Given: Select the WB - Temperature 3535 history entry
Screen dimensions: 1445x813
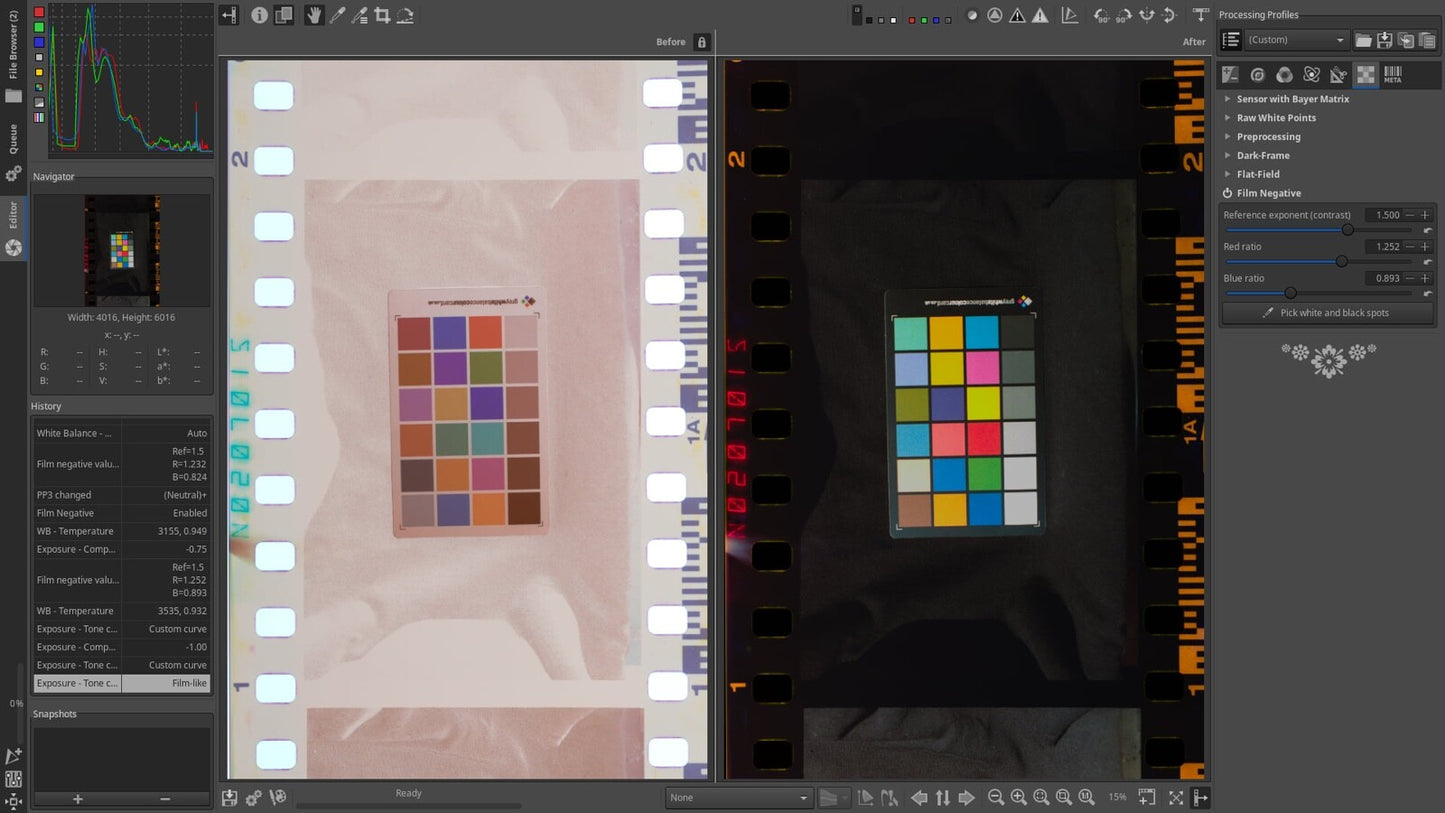Looking at the screenshot, I should tap(122, 610).
